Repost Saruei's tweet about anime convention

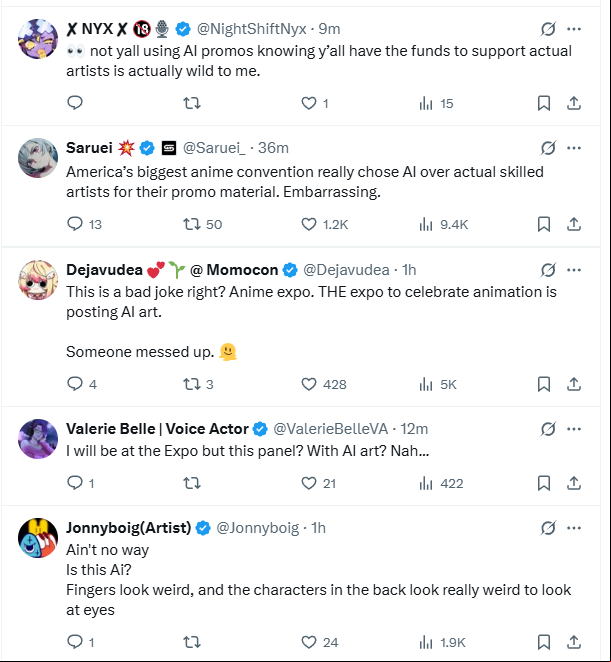click(202, 224)
